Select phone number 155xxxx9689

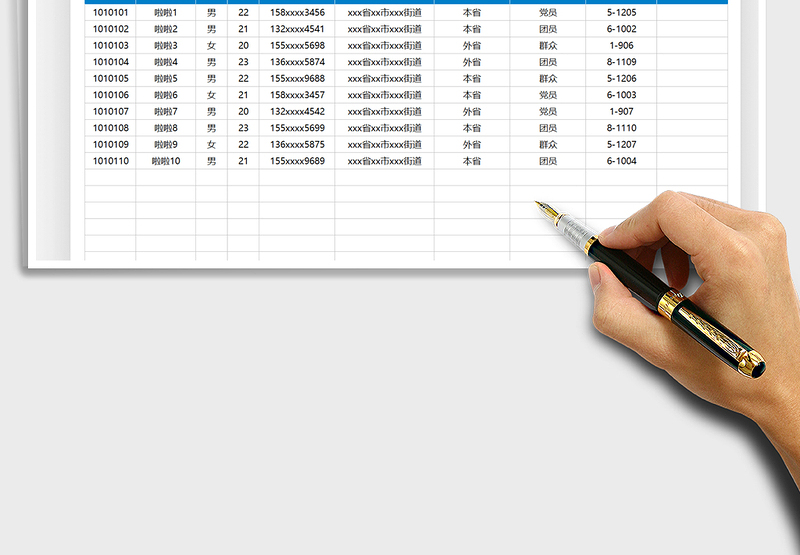297,161
